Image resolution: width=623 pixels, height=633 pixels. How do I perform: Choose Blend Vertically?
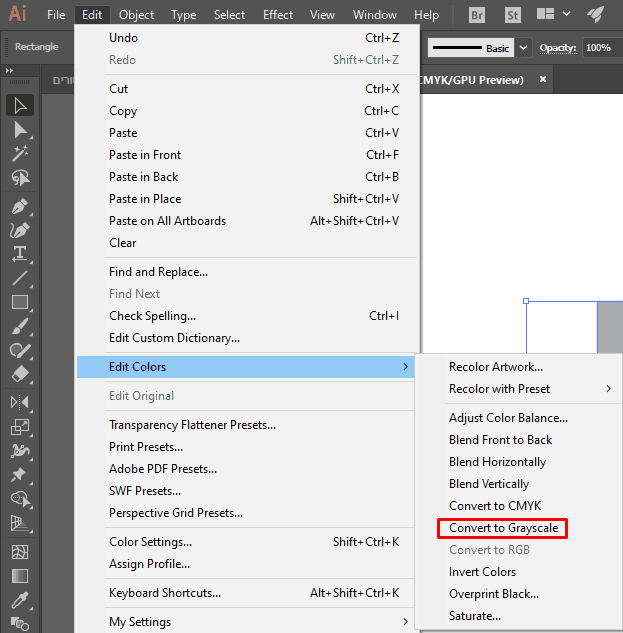pos(489,484)
